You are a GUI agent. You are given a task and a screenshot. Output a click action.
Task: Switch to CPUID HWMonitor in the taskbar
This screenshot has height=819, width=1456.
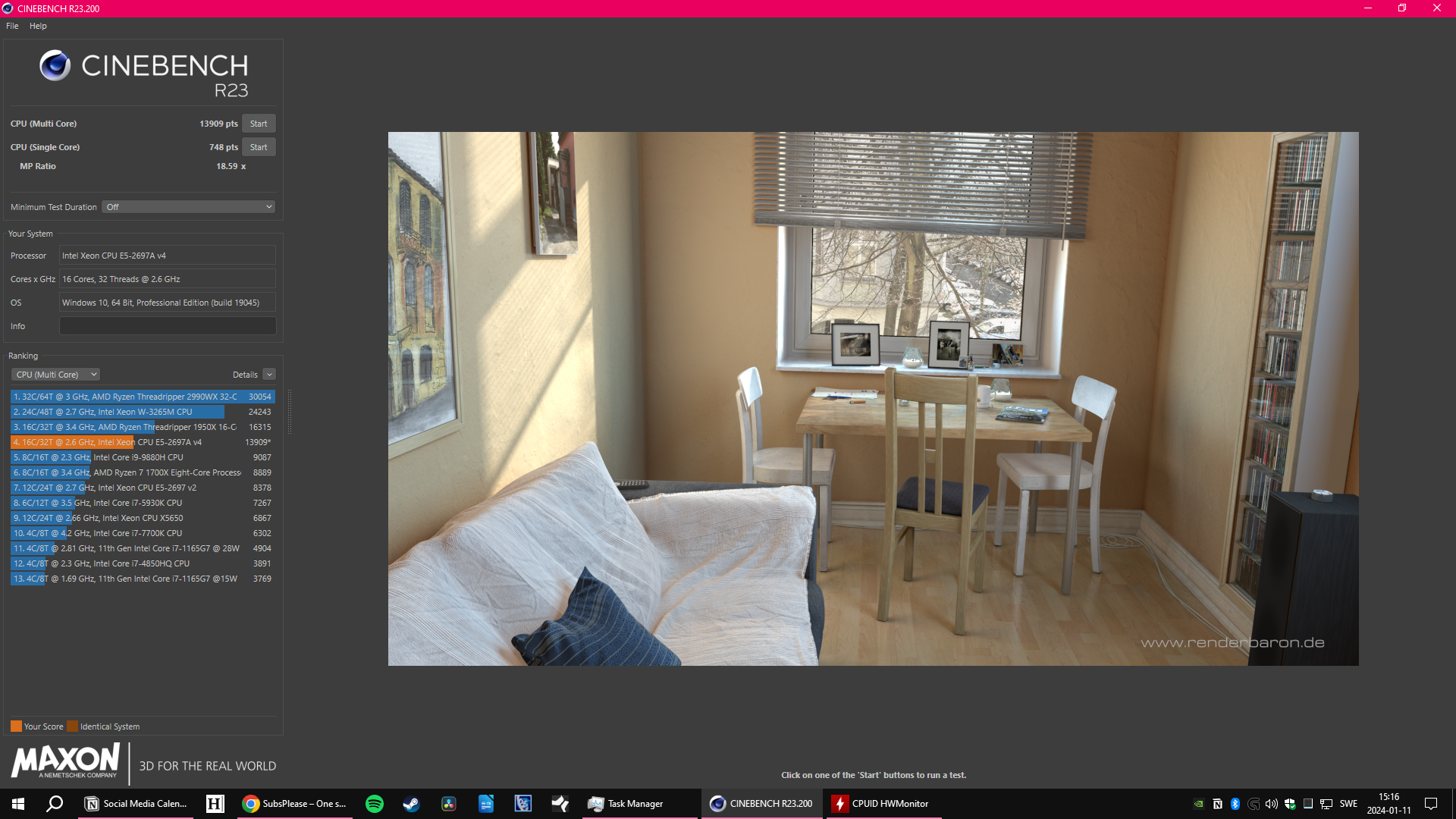click(x=881, y=804)
